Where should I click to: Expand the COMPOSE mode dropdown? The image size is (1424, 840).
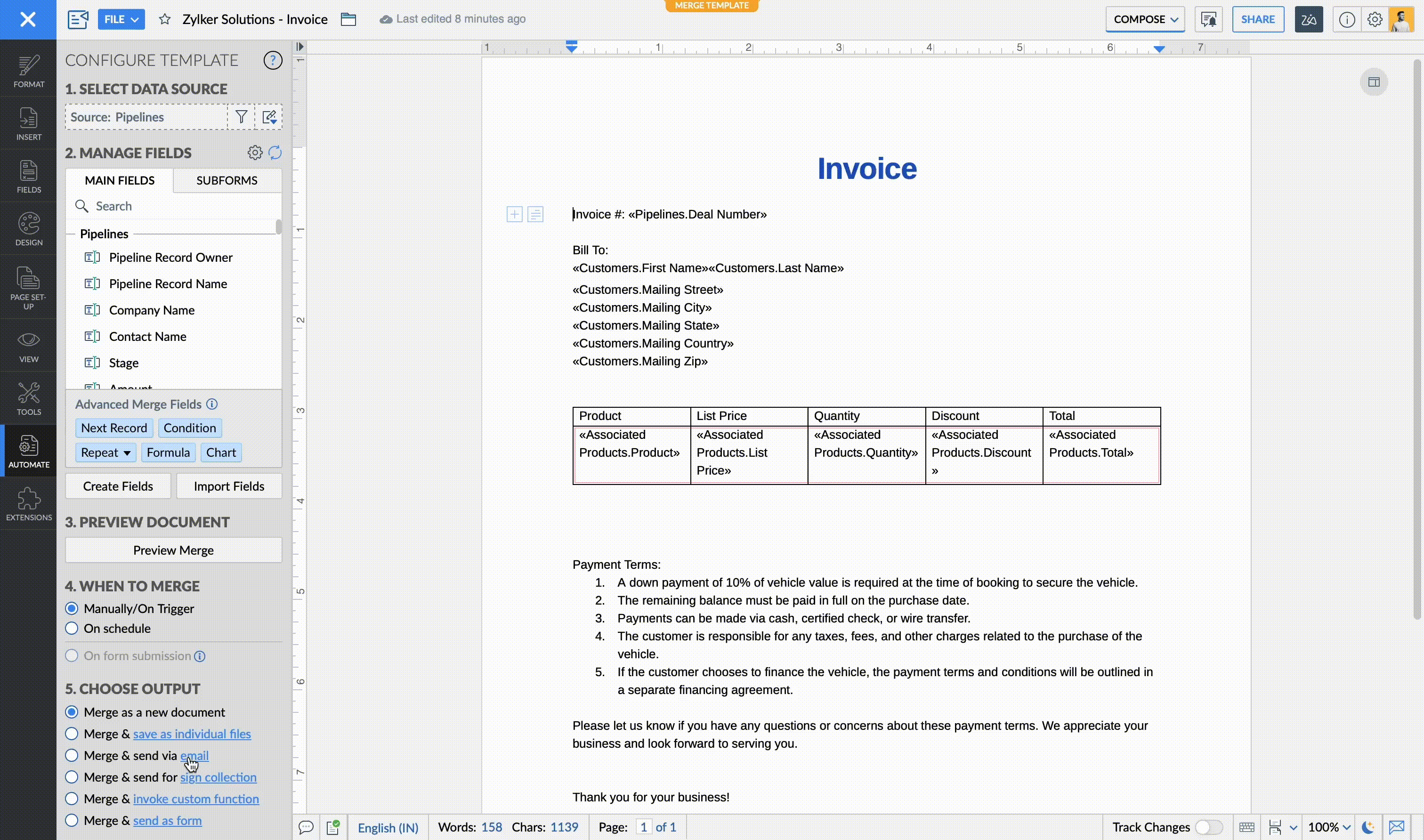1145,19
